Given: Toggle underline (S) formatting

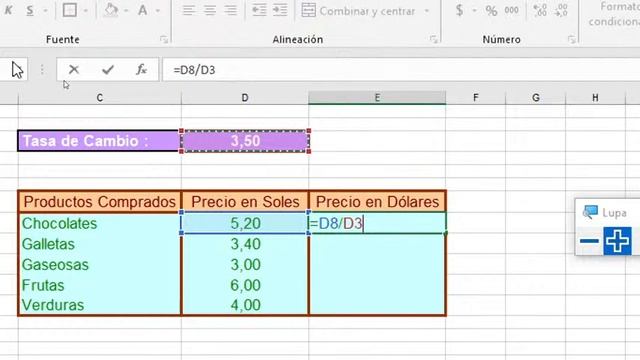Looking at the screenshot, I should click(x=30, y=10).
